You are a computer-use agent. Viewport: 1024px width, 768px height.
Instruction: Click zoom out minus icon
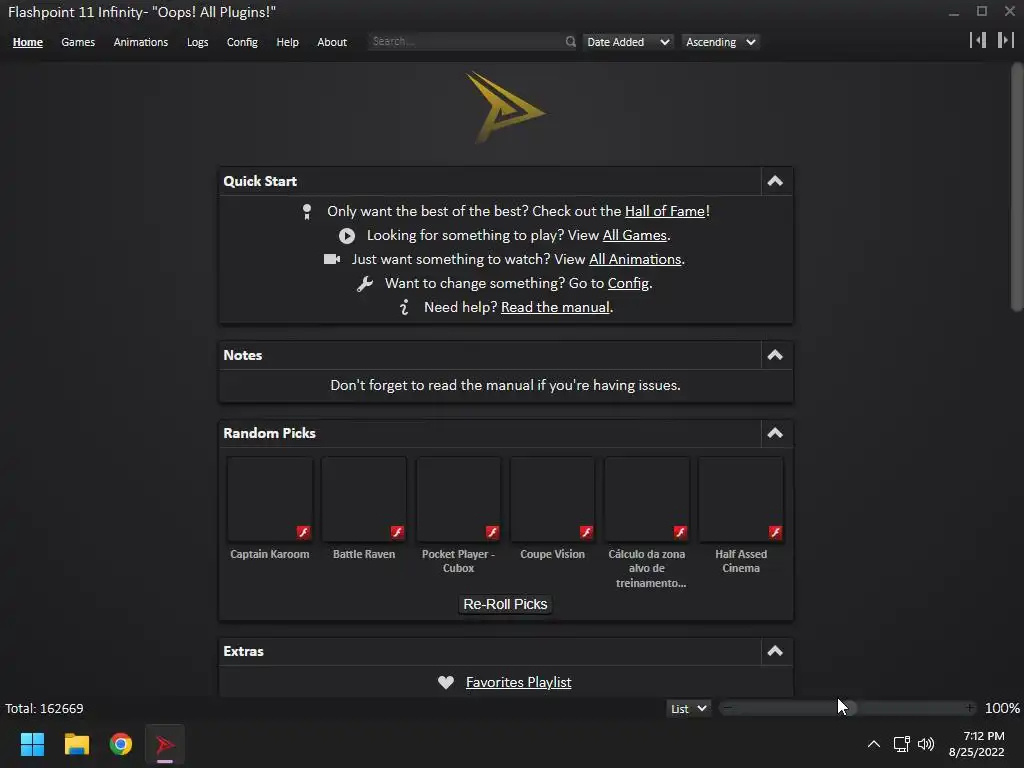728,708
